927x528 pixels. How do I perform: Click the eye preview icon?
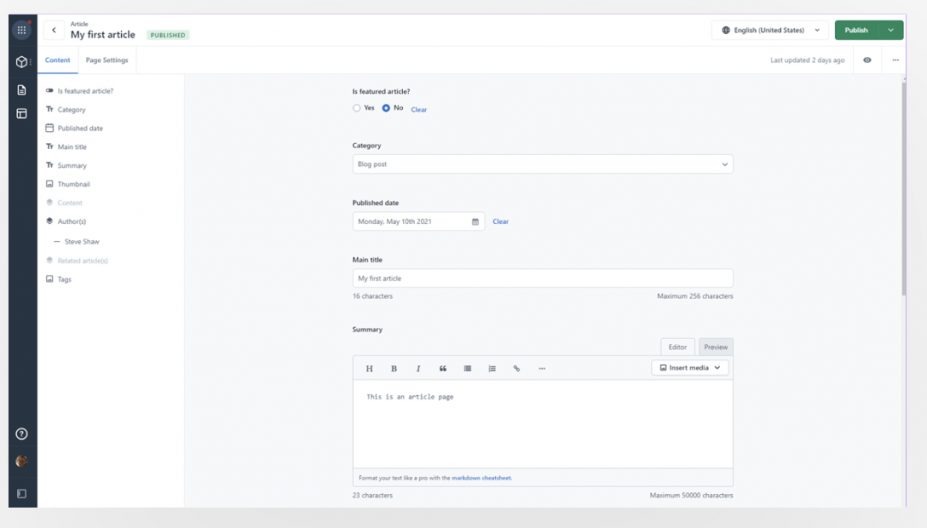[867, 60]
